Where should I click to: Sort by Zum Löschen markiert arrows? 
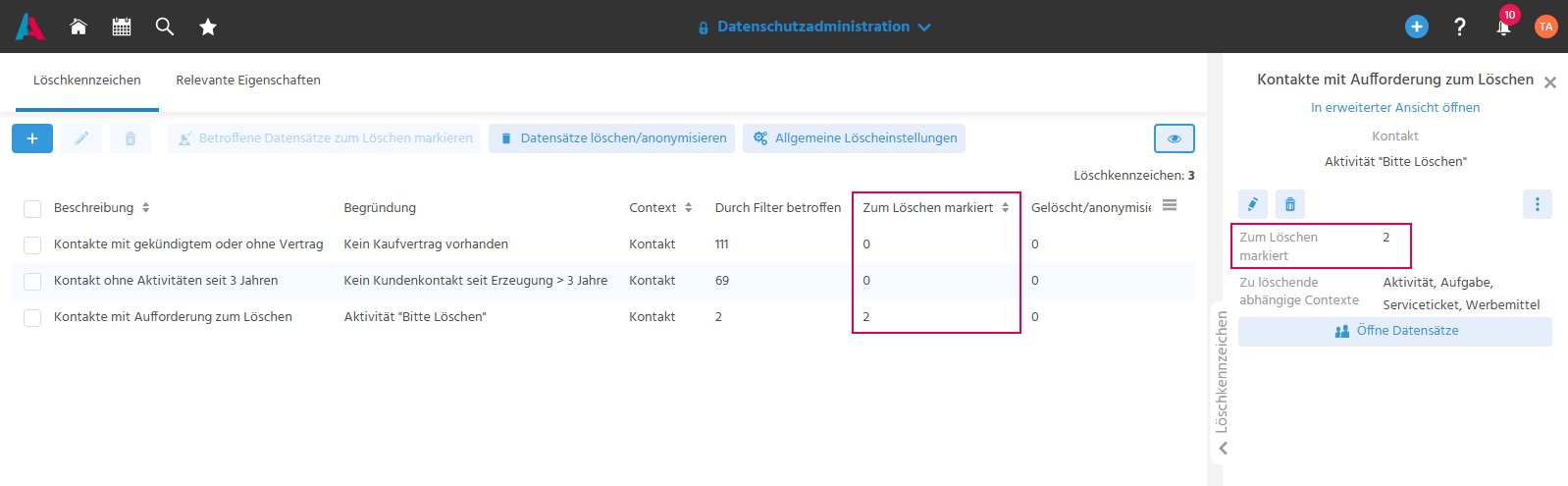click(x=1006, y=207)
